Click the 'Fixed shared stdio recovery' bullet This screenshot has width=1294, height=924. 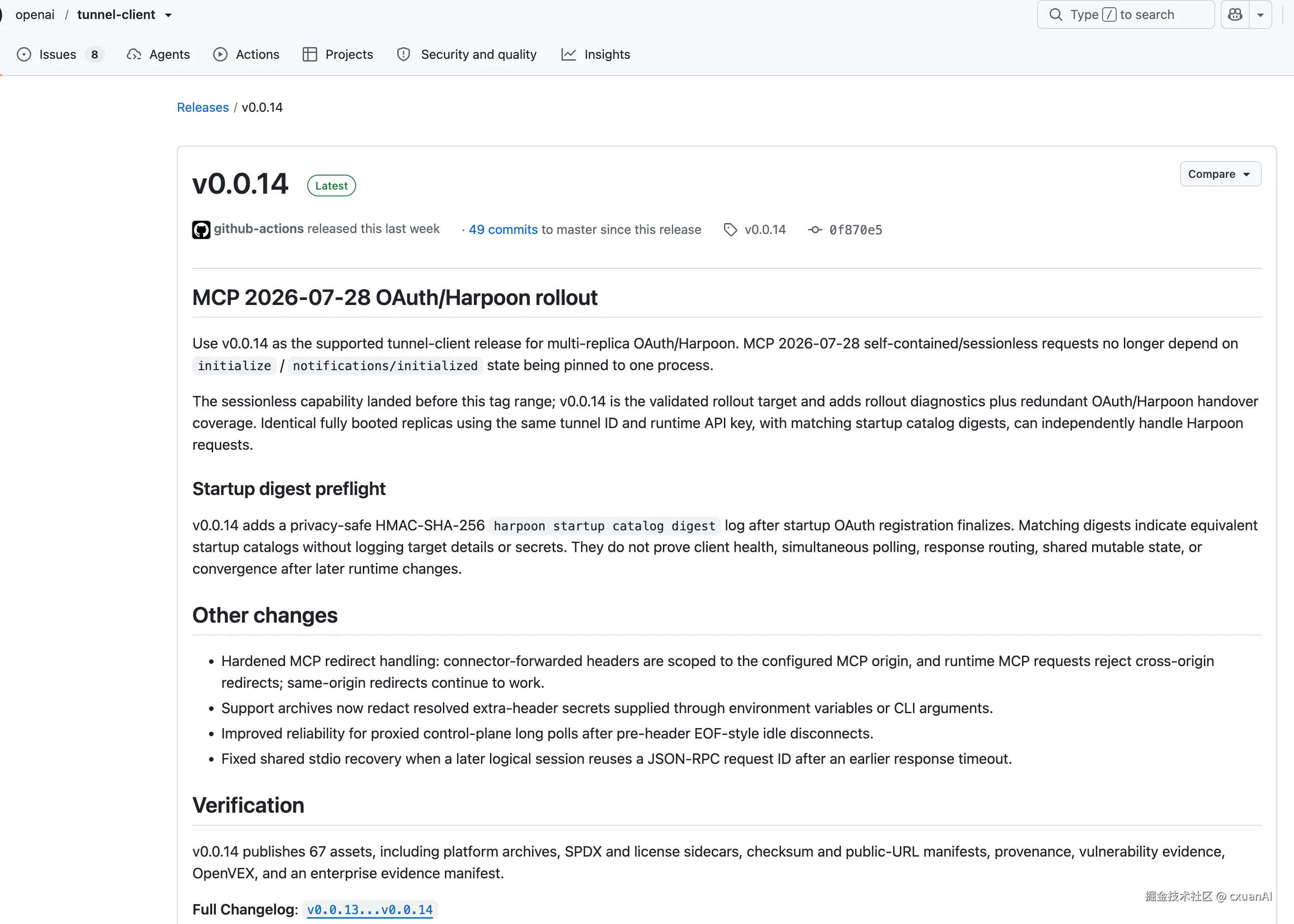pos(617,759)
